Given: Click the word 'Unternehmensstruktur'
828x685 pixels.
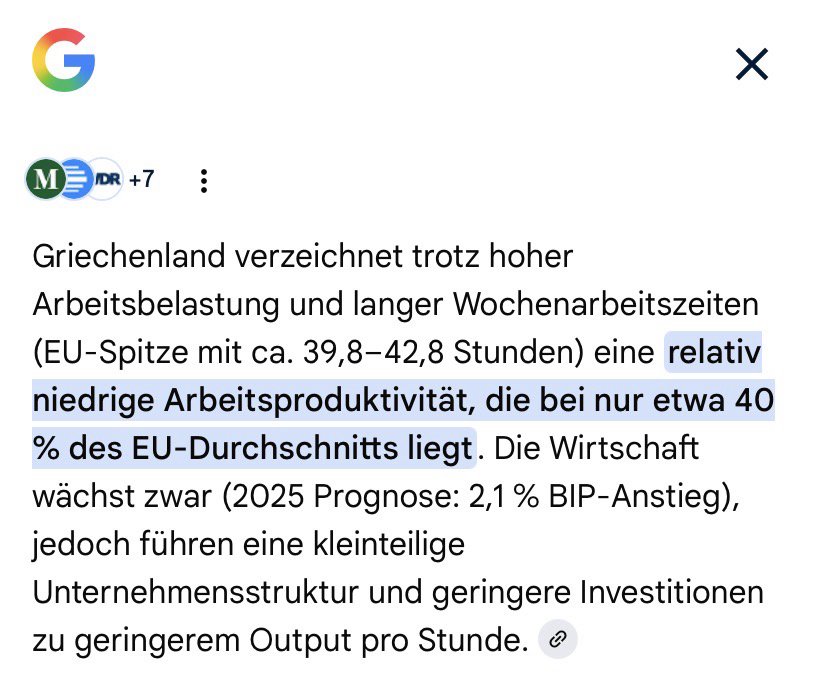Looking at the screenshot, I should coord(201,592).
